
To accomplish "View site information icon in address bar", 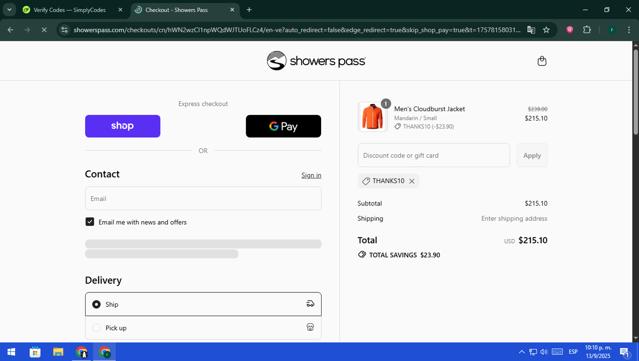I will 64,30.
